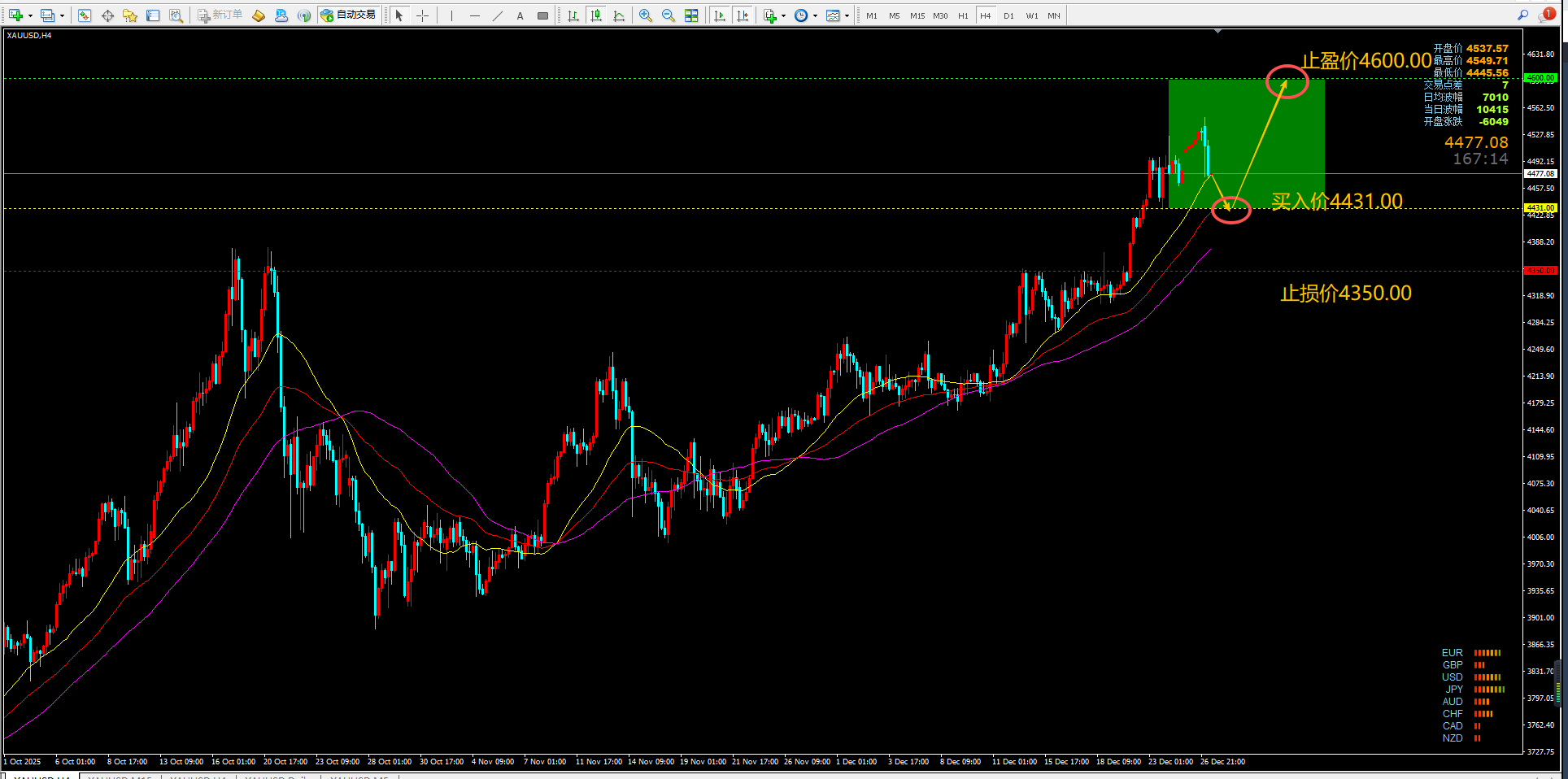
Task: Open the Market Watch window icon
Action: [x=85, y=15]
